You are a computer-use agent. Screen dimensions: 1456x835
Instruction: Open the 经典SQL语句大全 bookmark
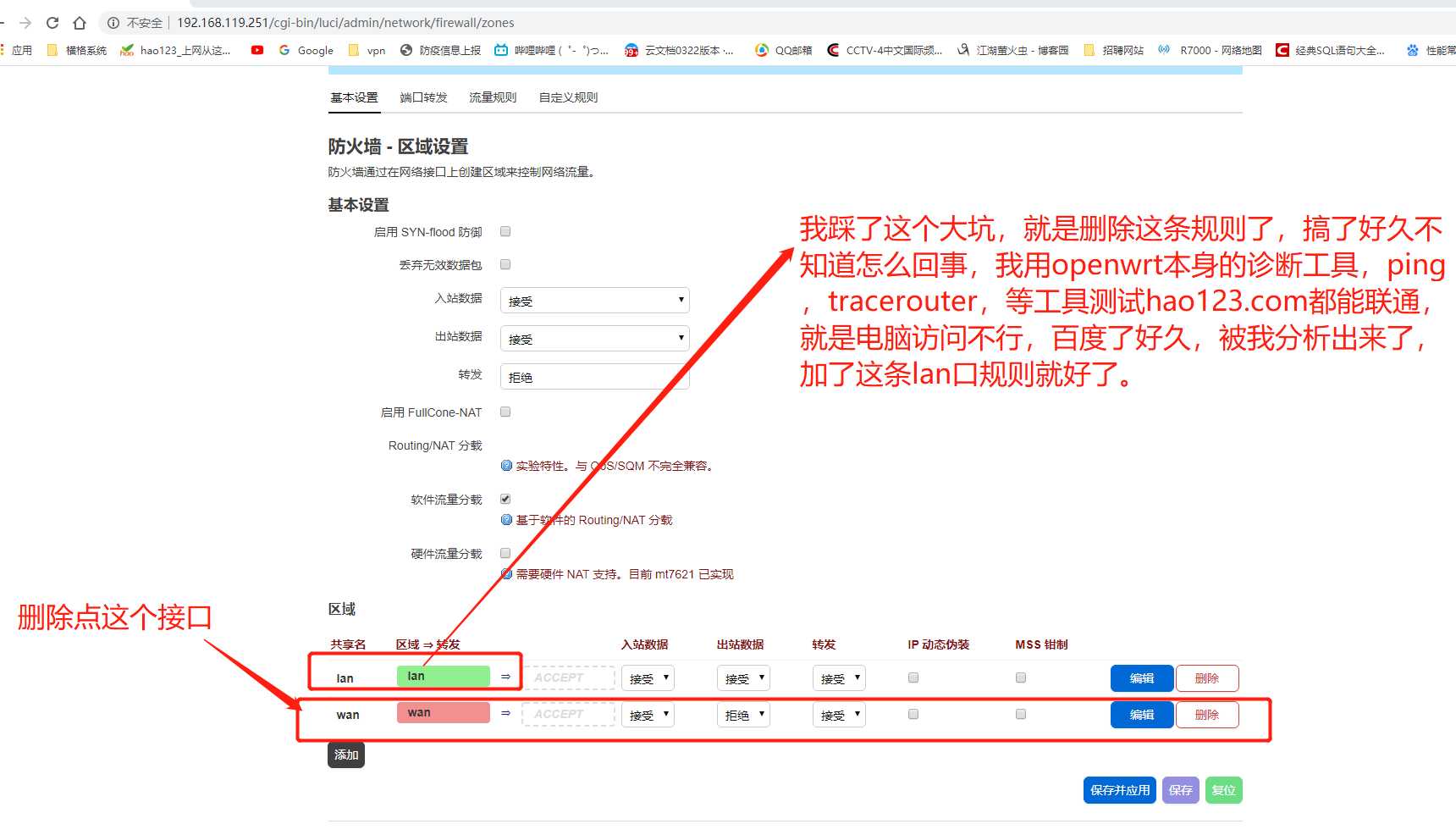pos(1331,51)
